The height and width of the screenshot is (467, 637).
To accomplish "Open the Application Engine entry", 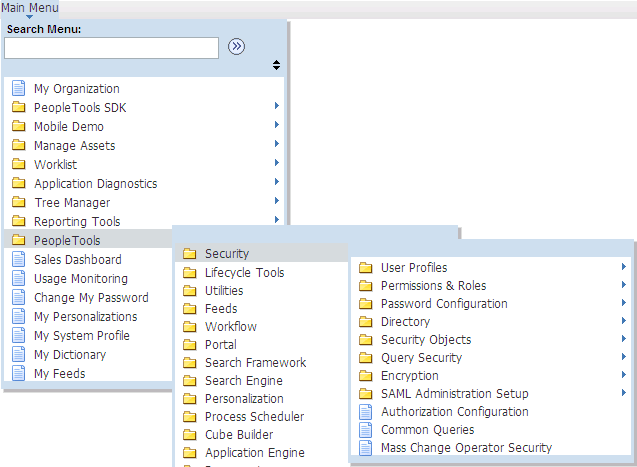I will pos(255,453).
